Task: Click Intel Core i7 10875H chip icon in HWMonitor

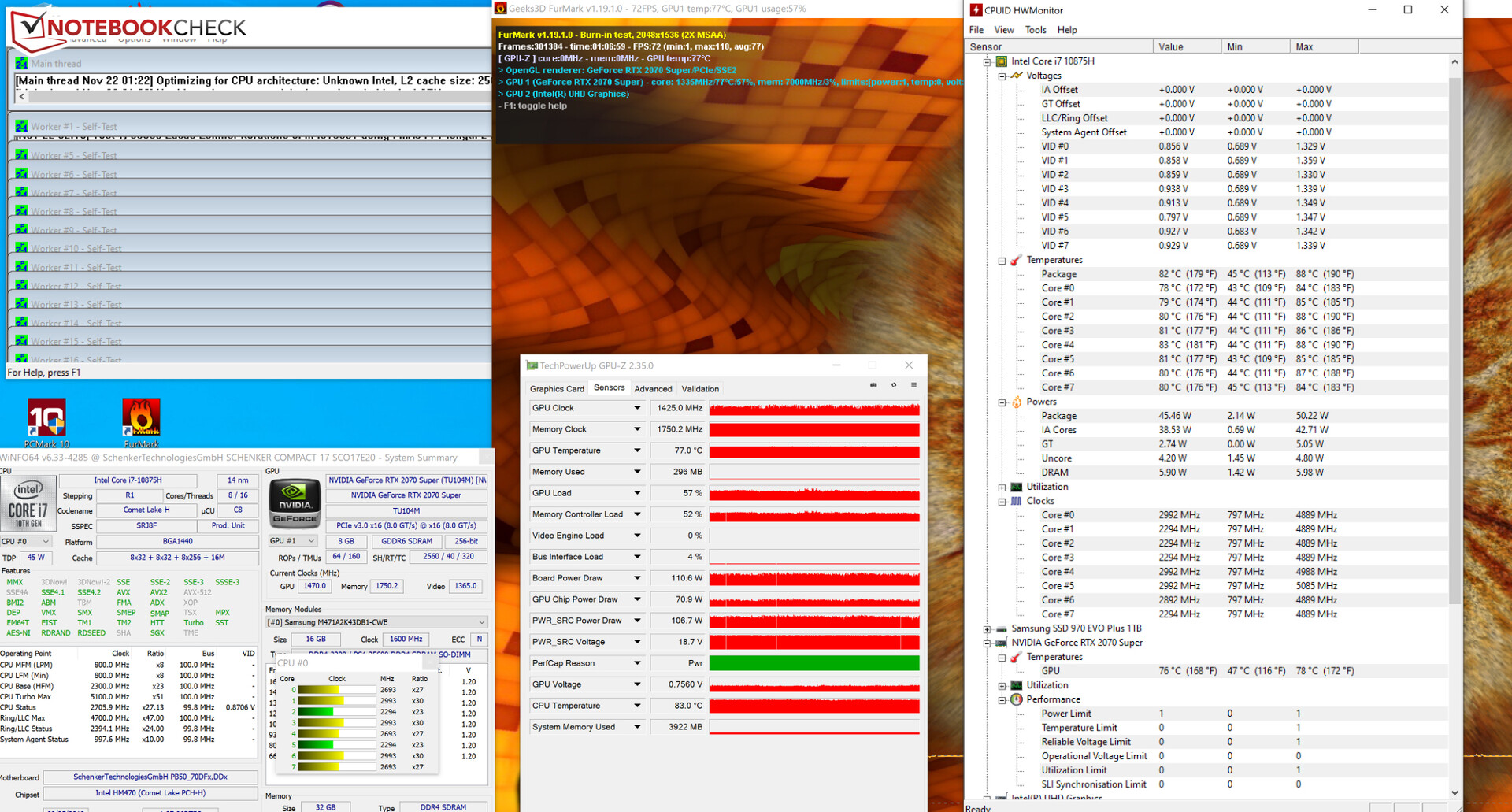Action: tap(1001, 61)
